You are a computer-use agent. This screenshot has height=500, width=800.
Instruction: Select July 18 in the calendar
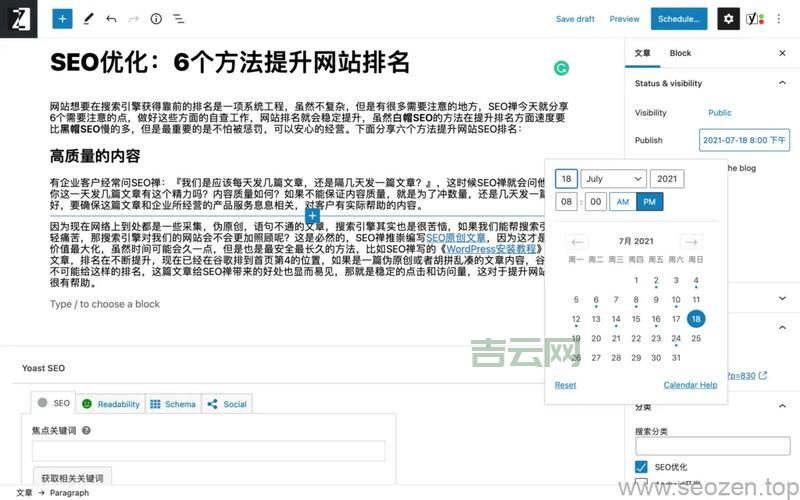[x=696, y=319]
